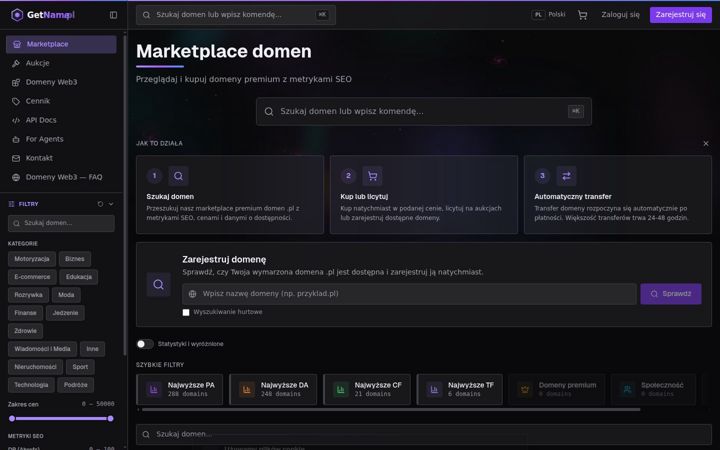Click the Cennik tag icon
This screenshot has width=720, height=450.
coord(16,101)
